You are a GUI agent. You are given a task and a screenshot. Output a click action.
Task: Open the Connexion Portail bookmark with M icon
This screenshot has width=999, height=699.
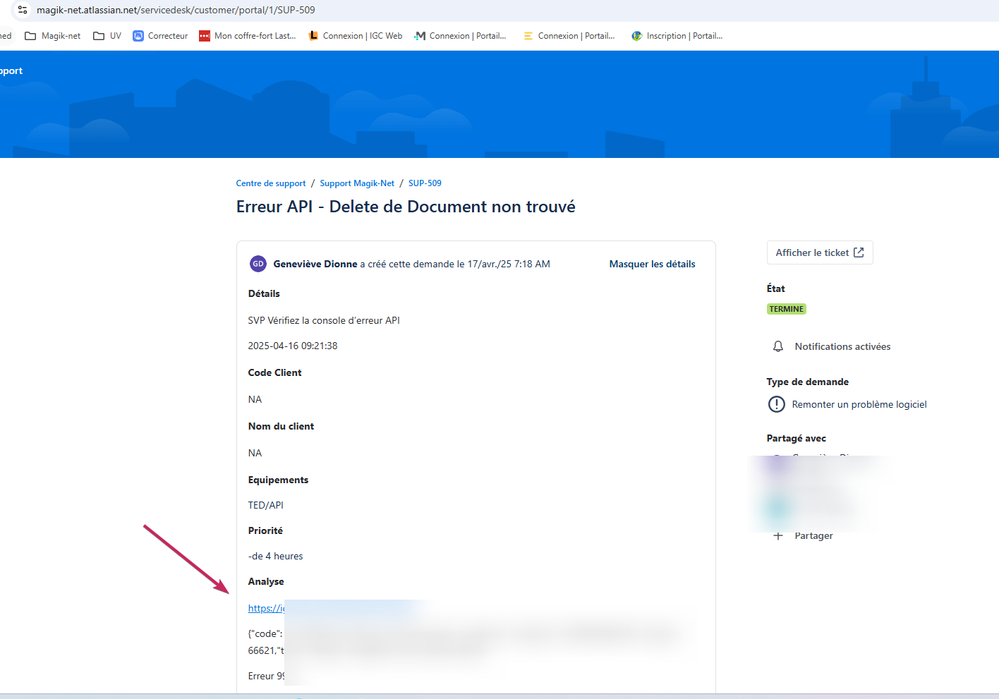point(460,36)
